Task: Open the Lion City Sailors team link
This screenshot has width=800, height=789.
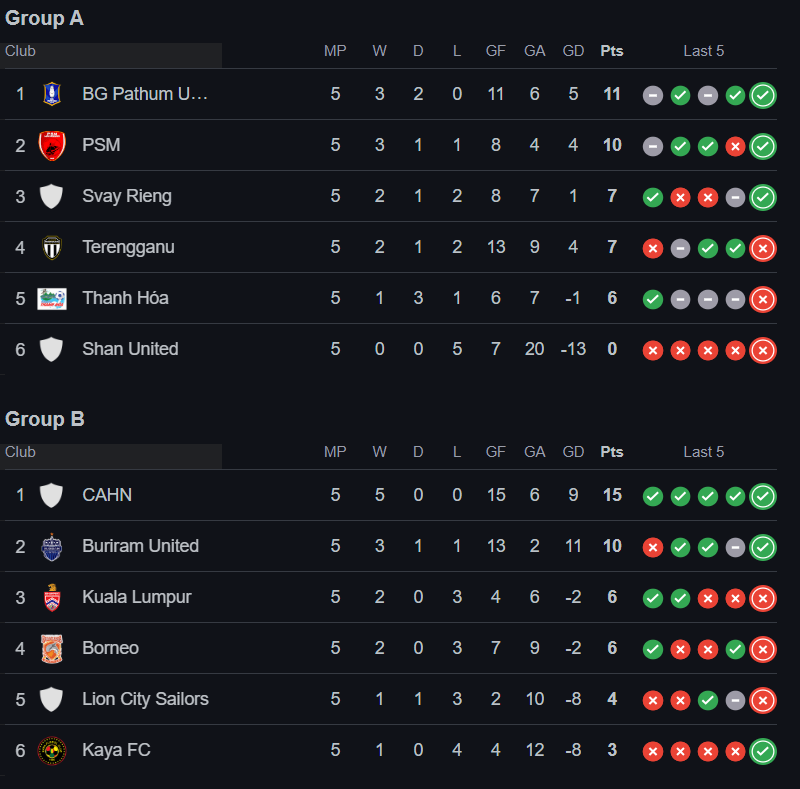Action: (145, 699)
